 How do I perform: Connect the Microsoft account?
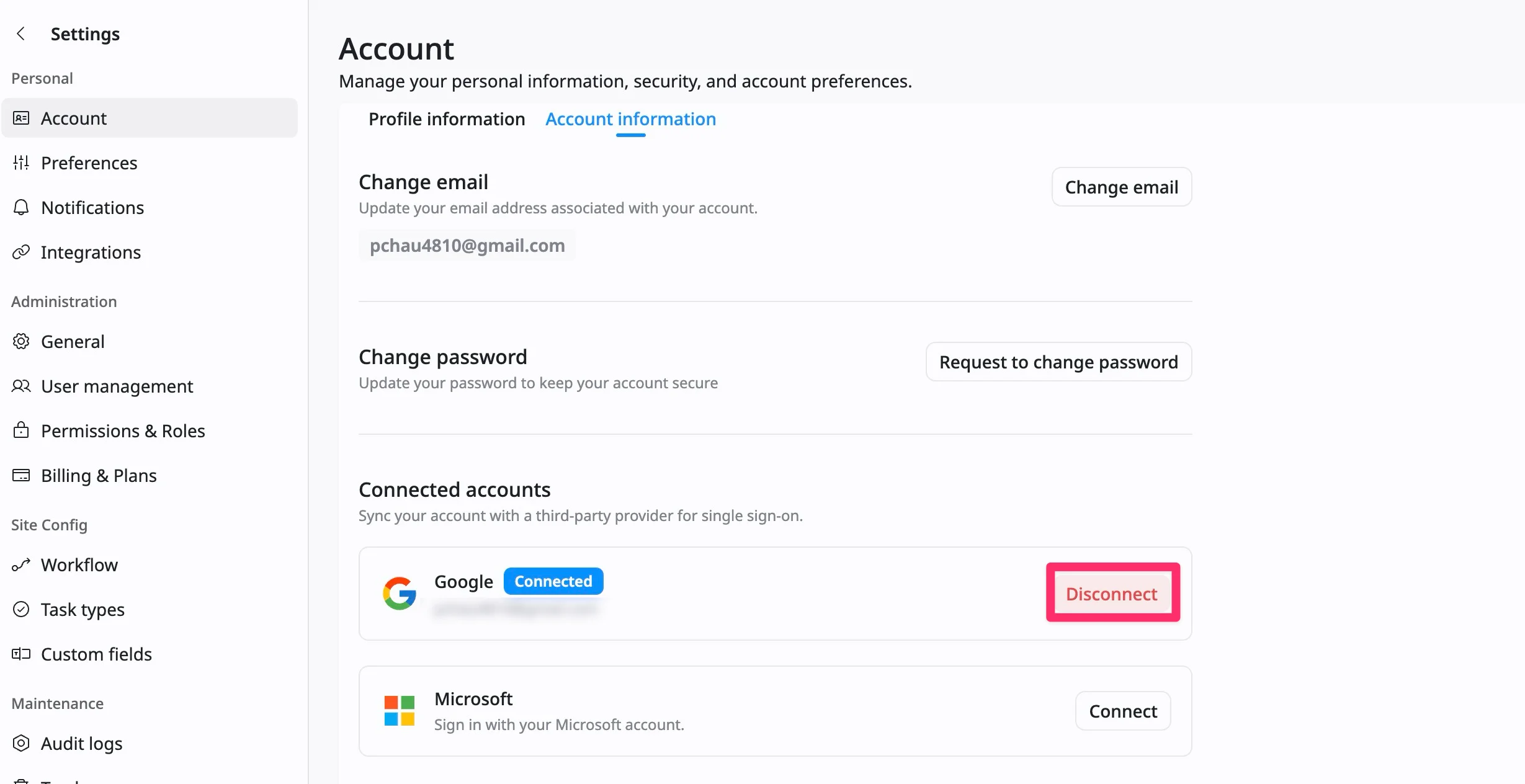pos(1123,711)
